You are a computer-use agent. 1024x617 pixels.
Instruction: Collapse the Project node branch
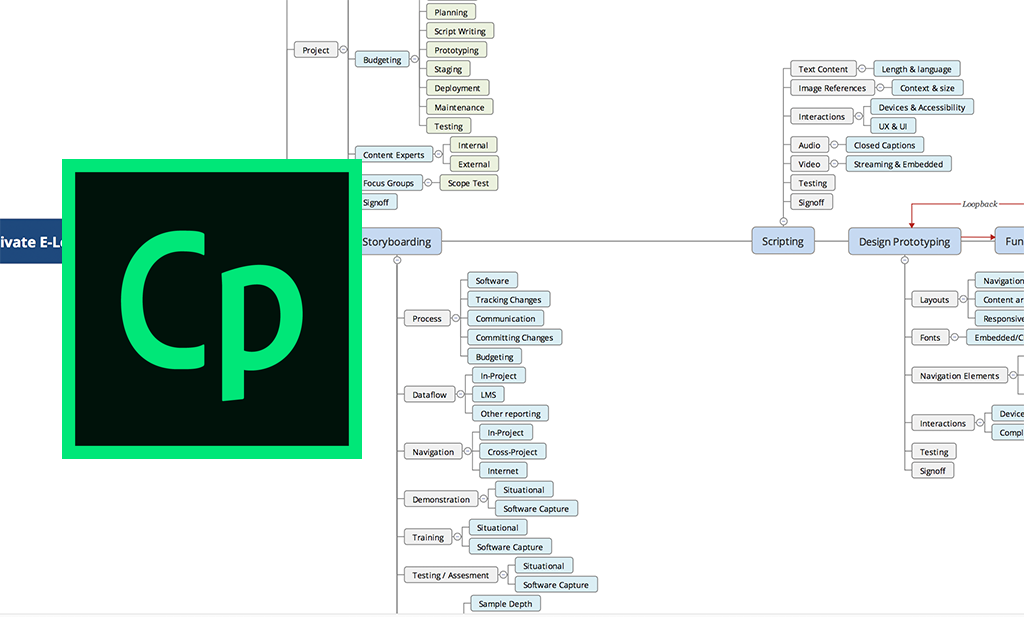coord(344,50)
